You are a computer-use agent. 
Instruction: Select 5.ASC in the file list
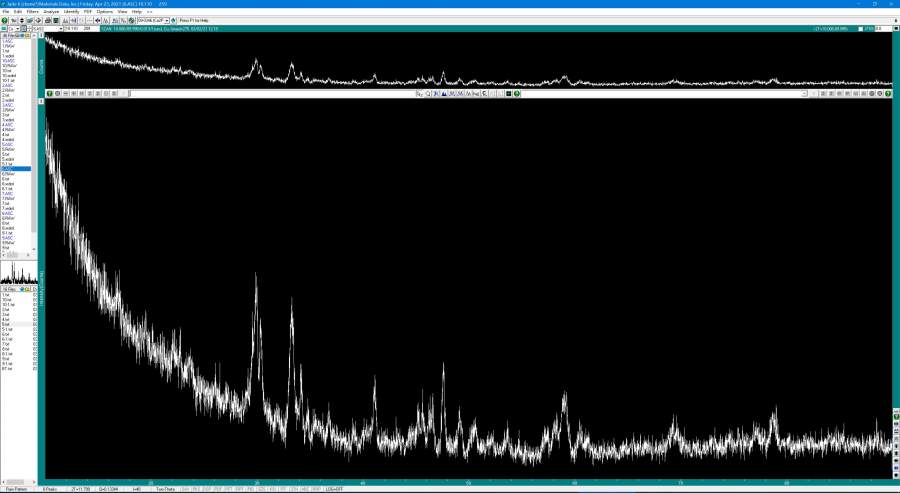[7, 144]
